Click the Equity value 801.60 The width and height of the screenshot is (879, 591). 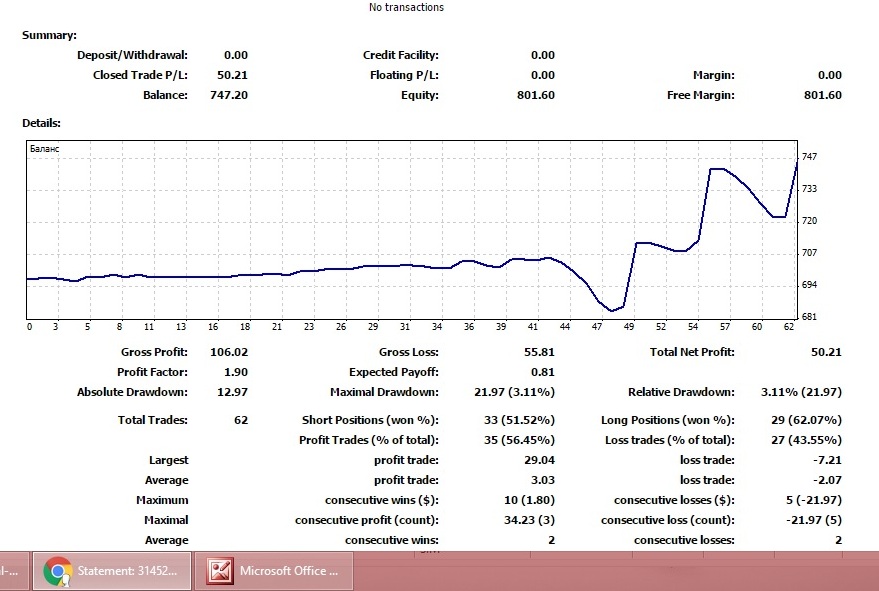click(535, 95)
